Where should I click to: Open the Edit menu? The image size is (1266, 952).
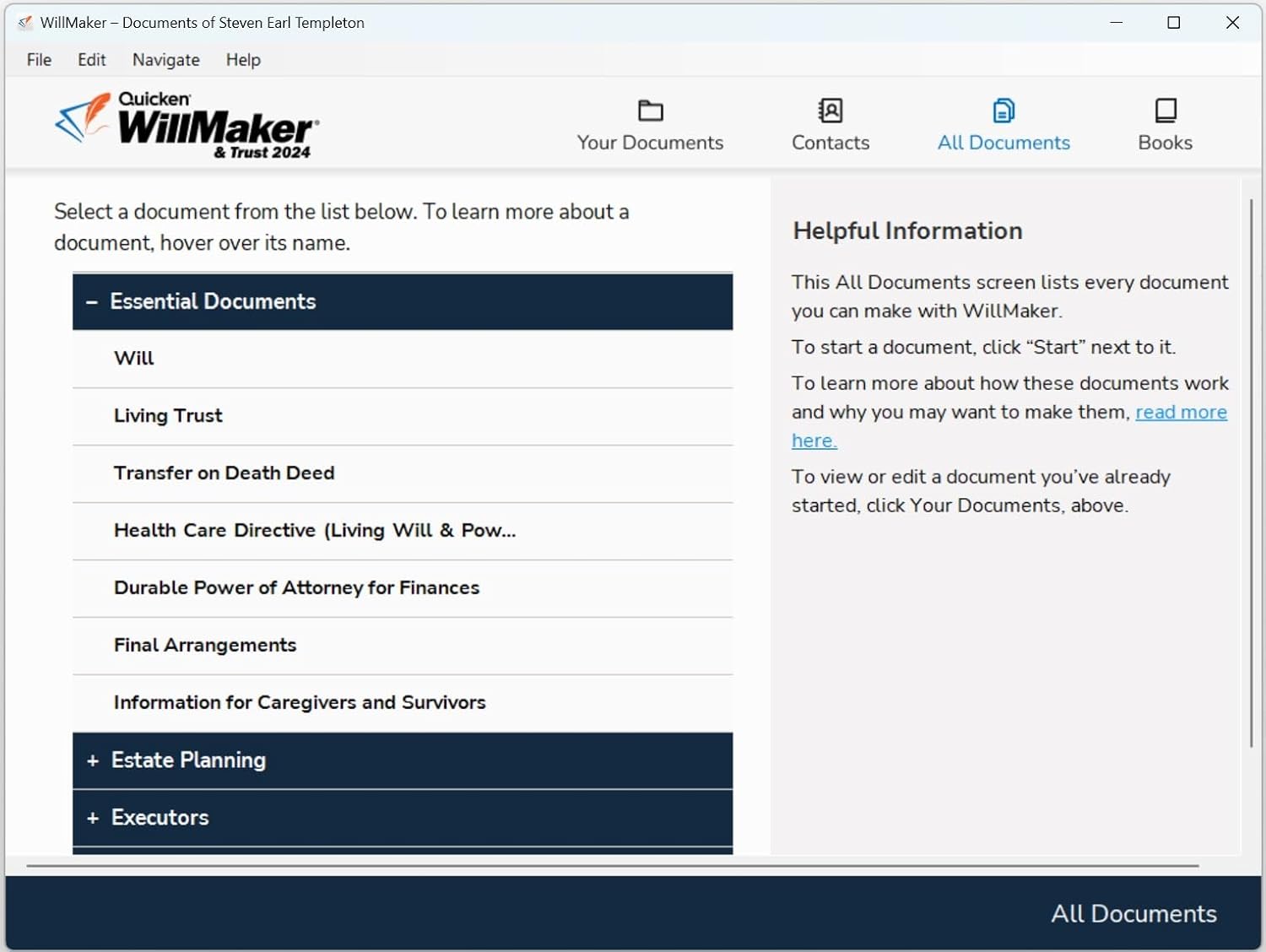point(91,60)
